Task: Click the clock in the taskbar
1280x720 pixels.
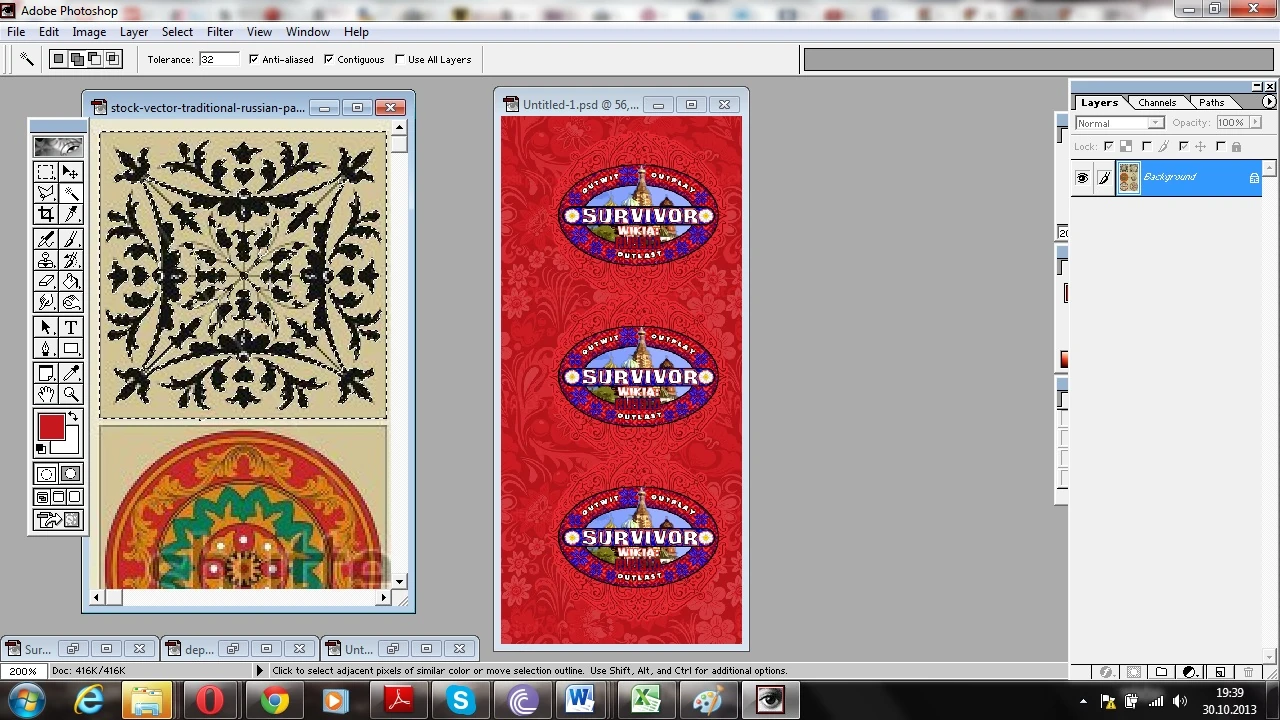Action: (1229, 701)
